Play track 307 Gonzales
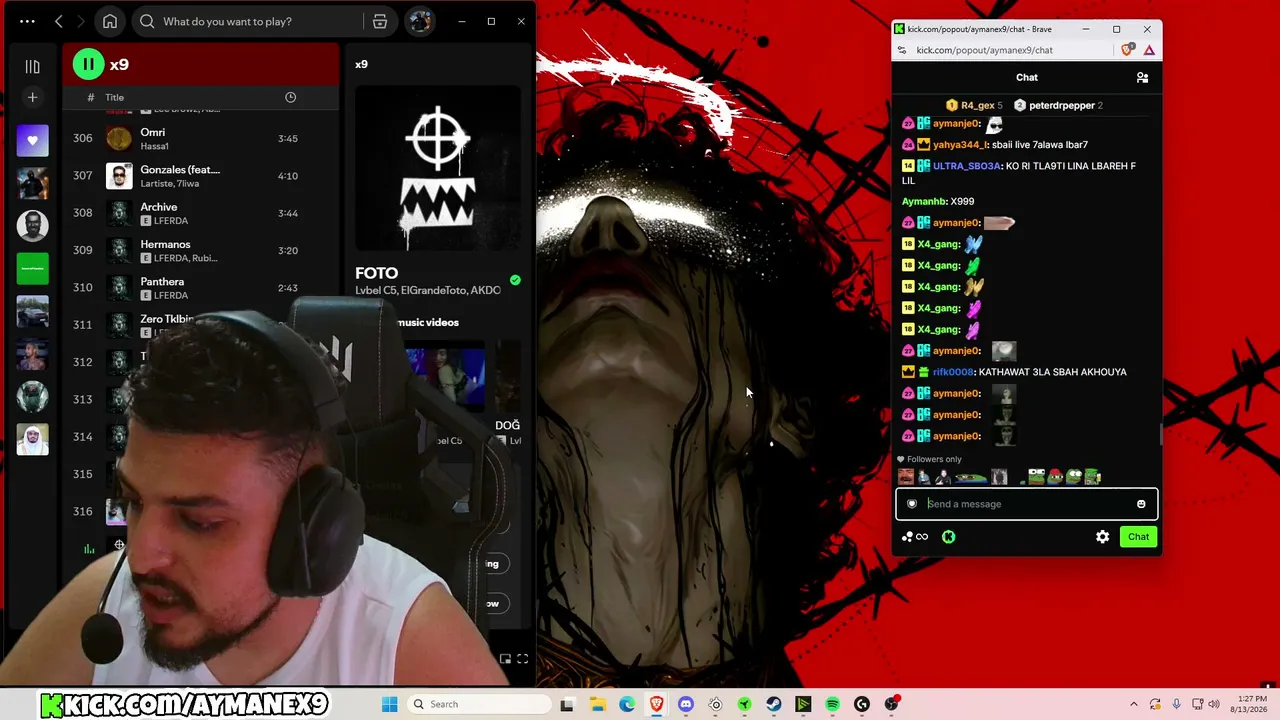The image size is (1280, 720). point(200,176)
